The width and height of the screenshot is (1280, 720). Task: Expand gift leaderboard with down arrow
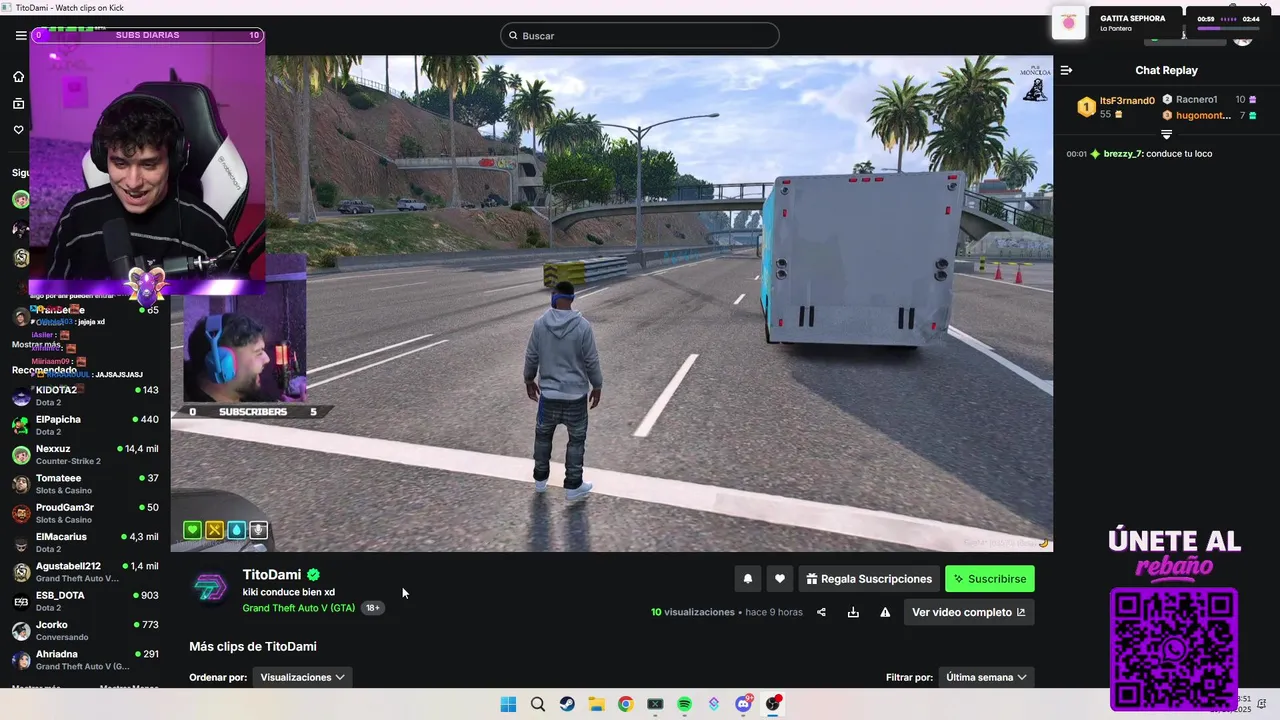pyautogui.click(x=1166, y=134)
